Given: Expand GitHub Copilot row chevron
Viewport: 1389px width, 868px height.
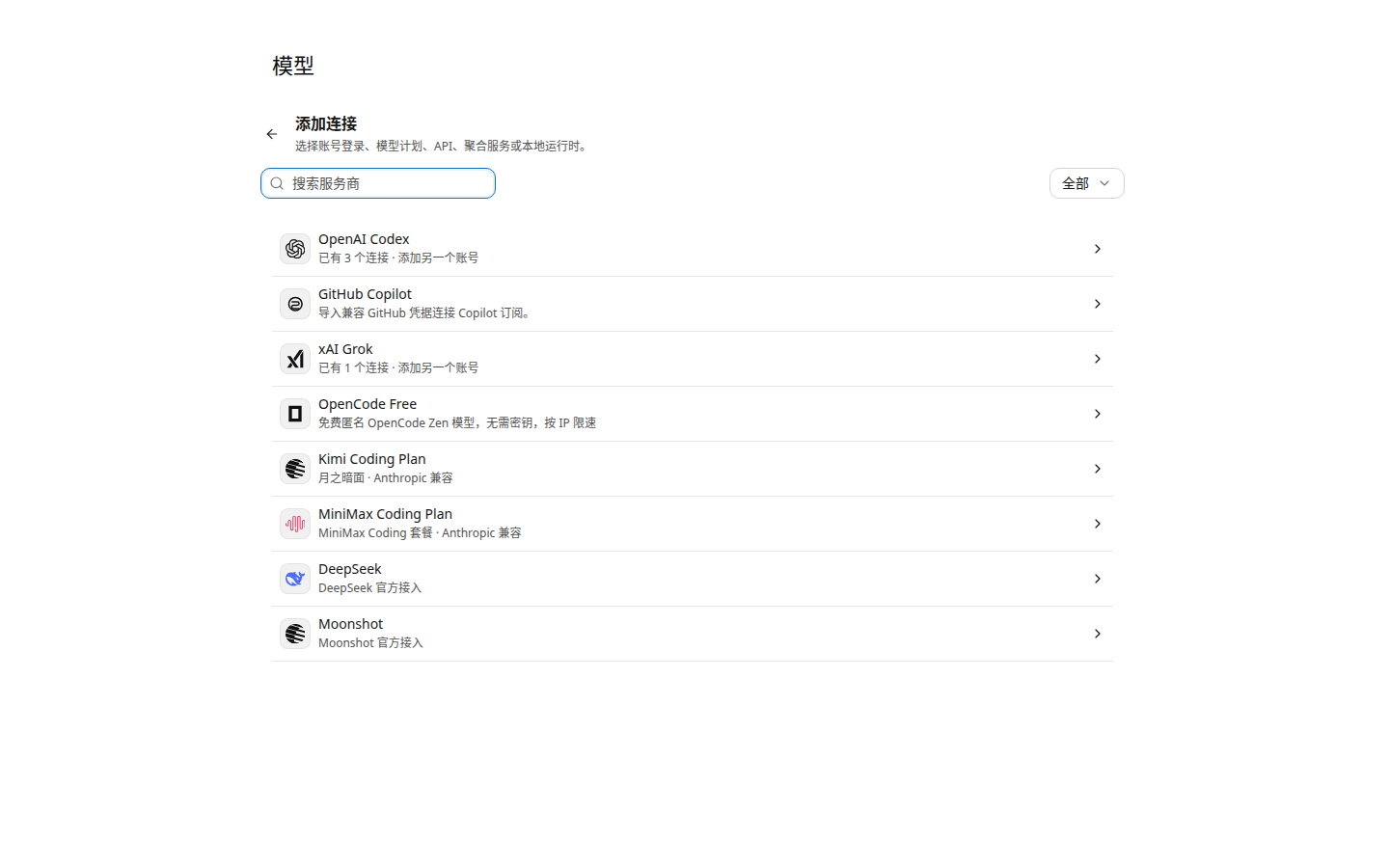Looking at the screenshot, I should point(1098,304).
